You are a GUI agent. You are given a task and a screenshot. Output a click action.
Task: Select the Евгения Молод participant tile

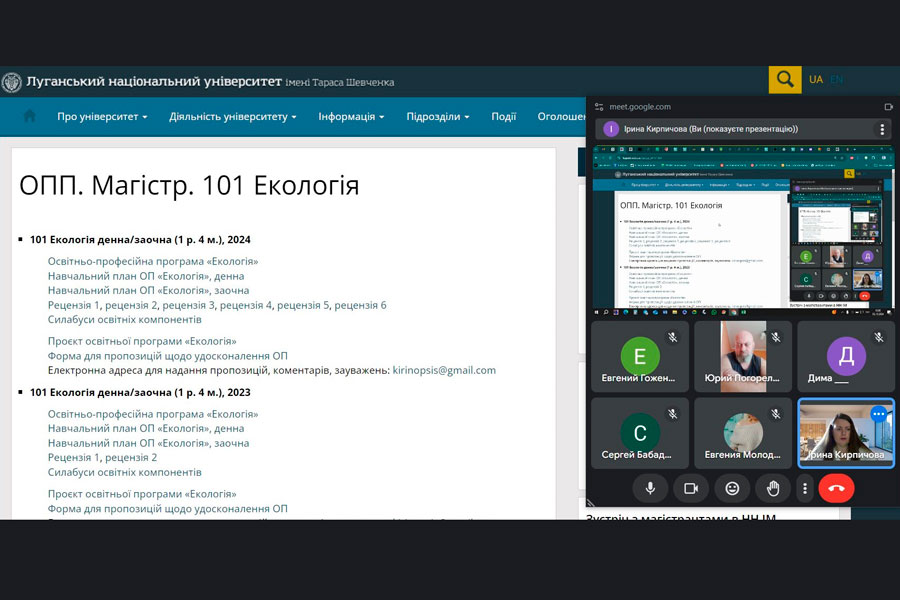click(x=743, y=433)
